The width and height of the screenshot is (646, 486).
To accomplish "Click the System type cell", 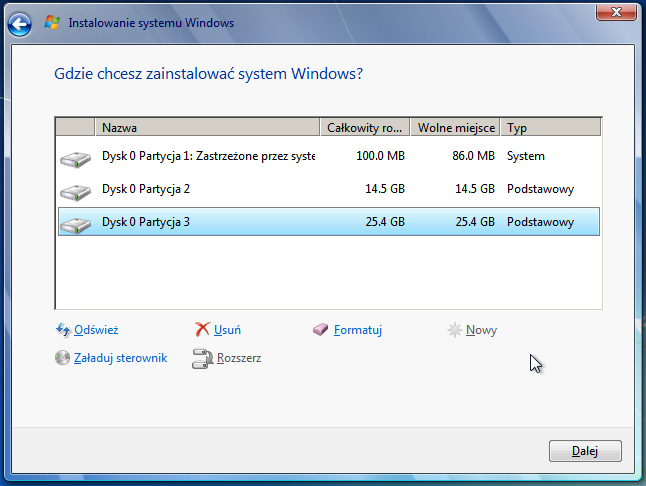I will tap(526, 156).
